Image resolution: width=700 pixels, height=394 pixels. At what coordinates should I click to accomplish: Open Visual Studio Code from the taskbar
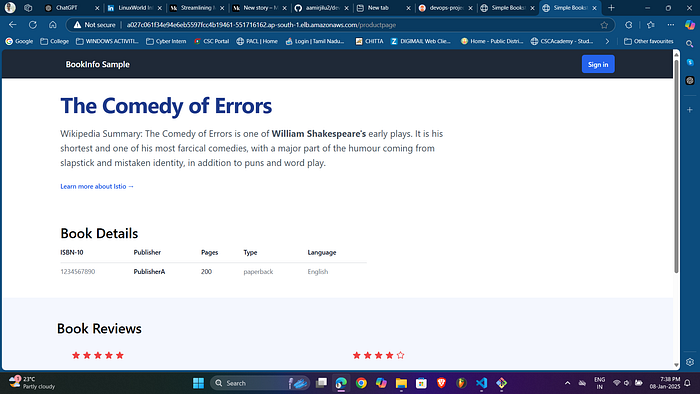point(481,383)
